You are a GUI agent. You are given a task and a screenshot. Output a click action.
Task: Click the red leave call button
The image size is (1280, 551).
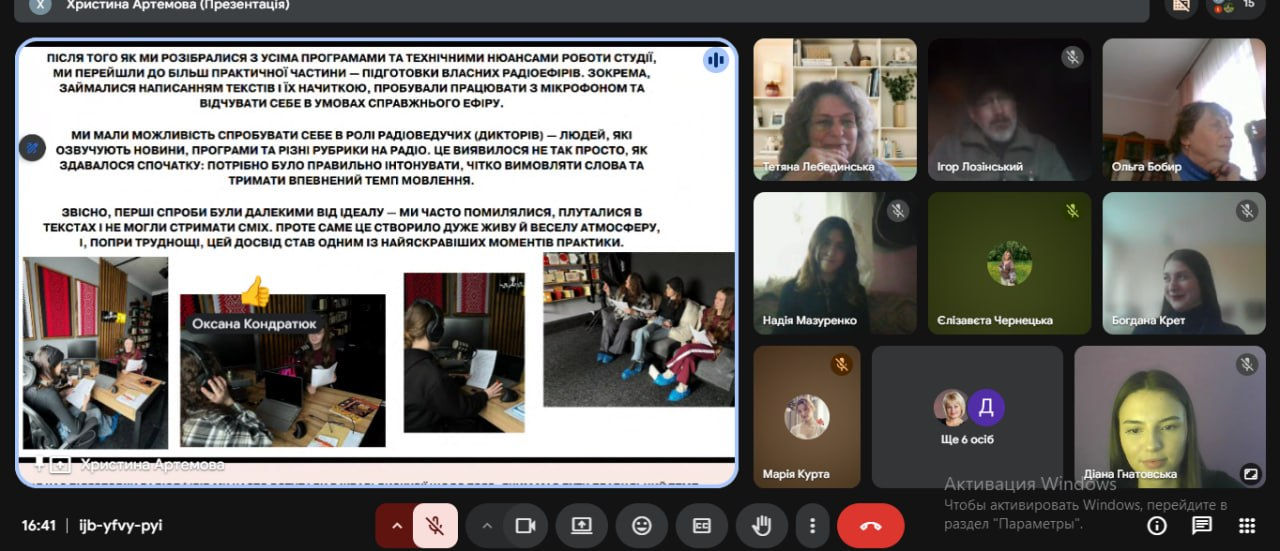coord(871,526)
